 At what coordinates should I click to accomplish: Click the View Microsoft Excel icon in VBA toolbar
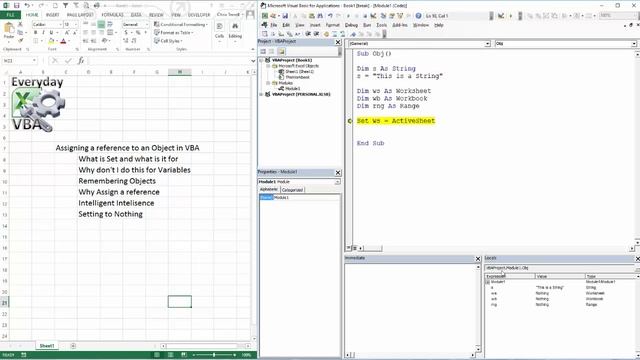pyautogui.click(x=265, y=16)
